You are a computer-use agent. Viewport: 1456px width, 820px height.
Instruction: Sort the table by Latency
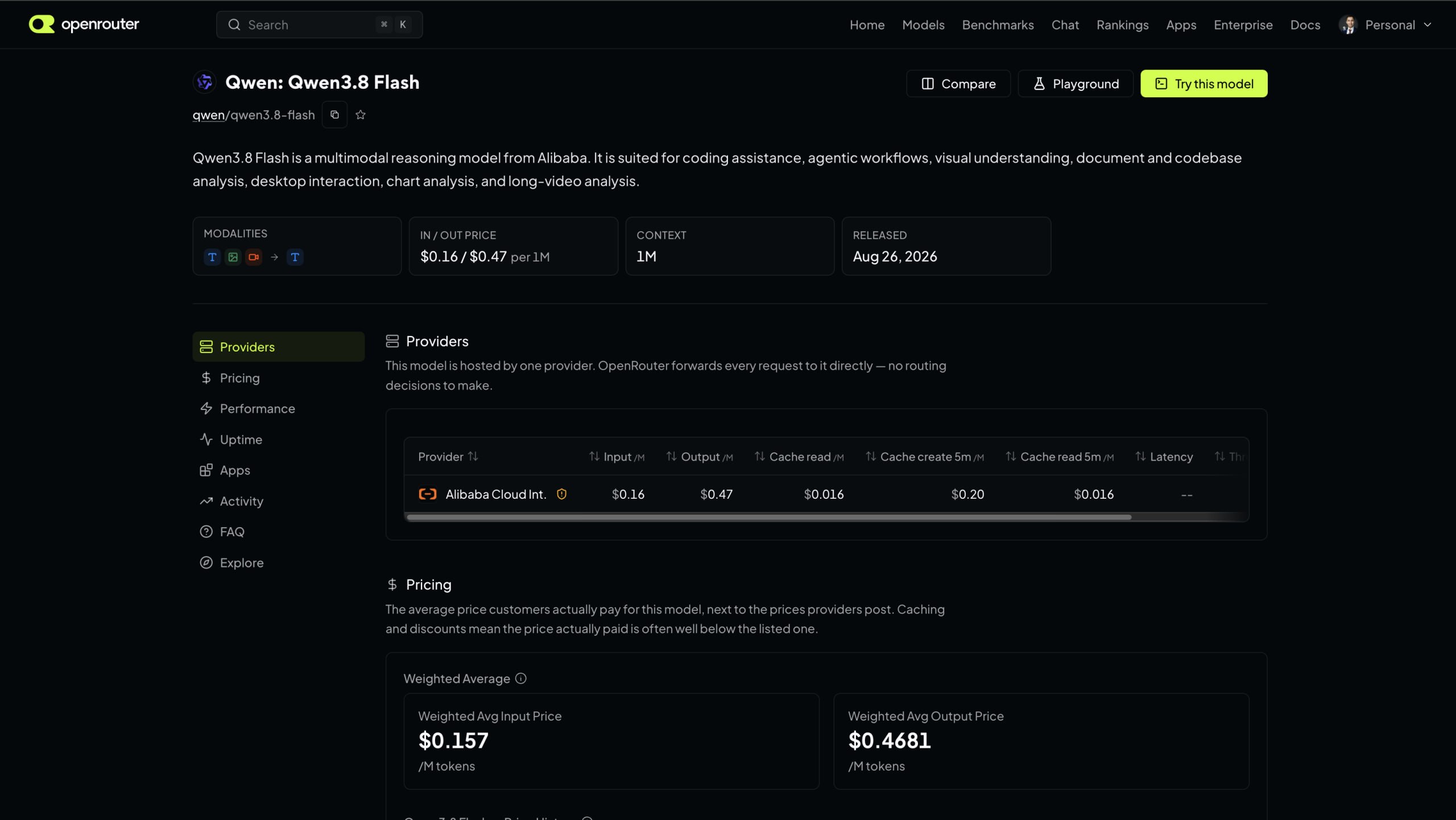coord(1164,457)
